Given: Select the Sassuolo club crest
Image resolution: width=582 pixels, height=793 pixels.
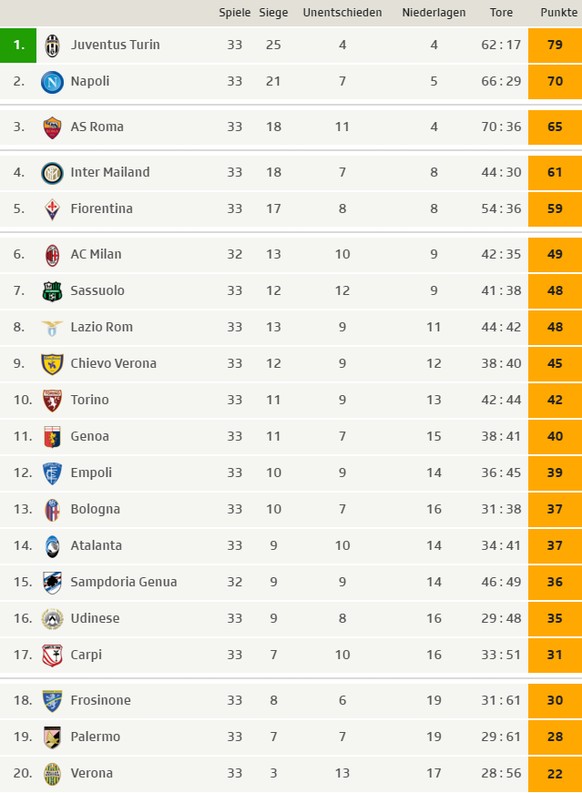Looking at the screenshot, I should point(52,291).
